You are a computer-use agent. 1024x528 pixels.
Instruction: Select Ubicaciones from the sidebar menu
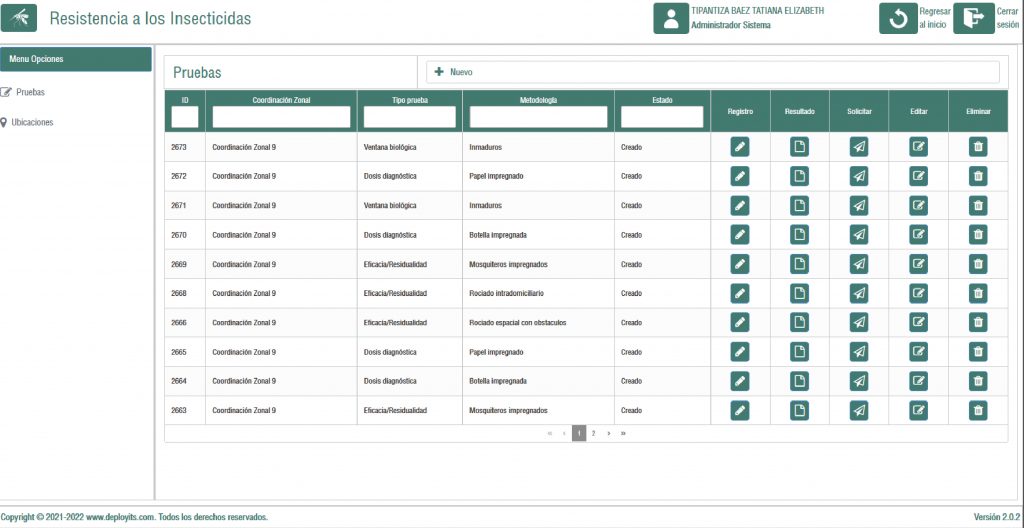[32, 122]
